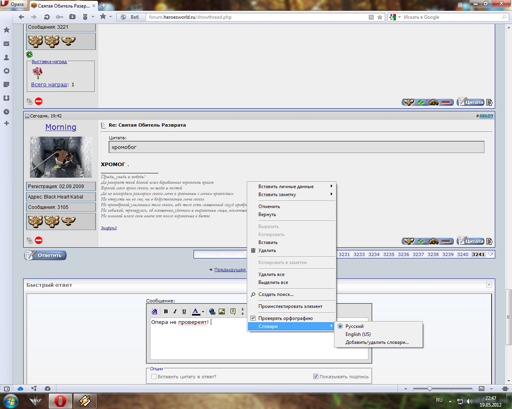Toggle the panel button in the status bar
The width and height of the screenshot is (512, 409).
coord(6,388)
